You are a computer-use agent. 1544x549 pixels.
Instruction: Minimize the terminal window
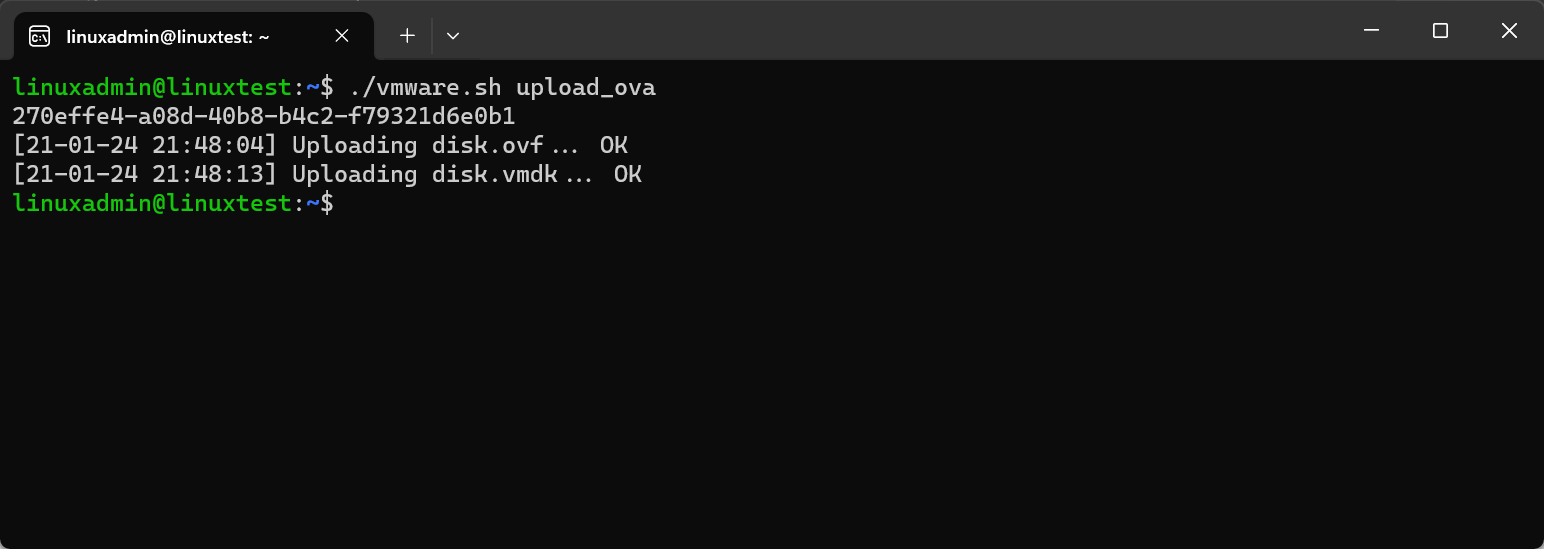point(1371,31)
